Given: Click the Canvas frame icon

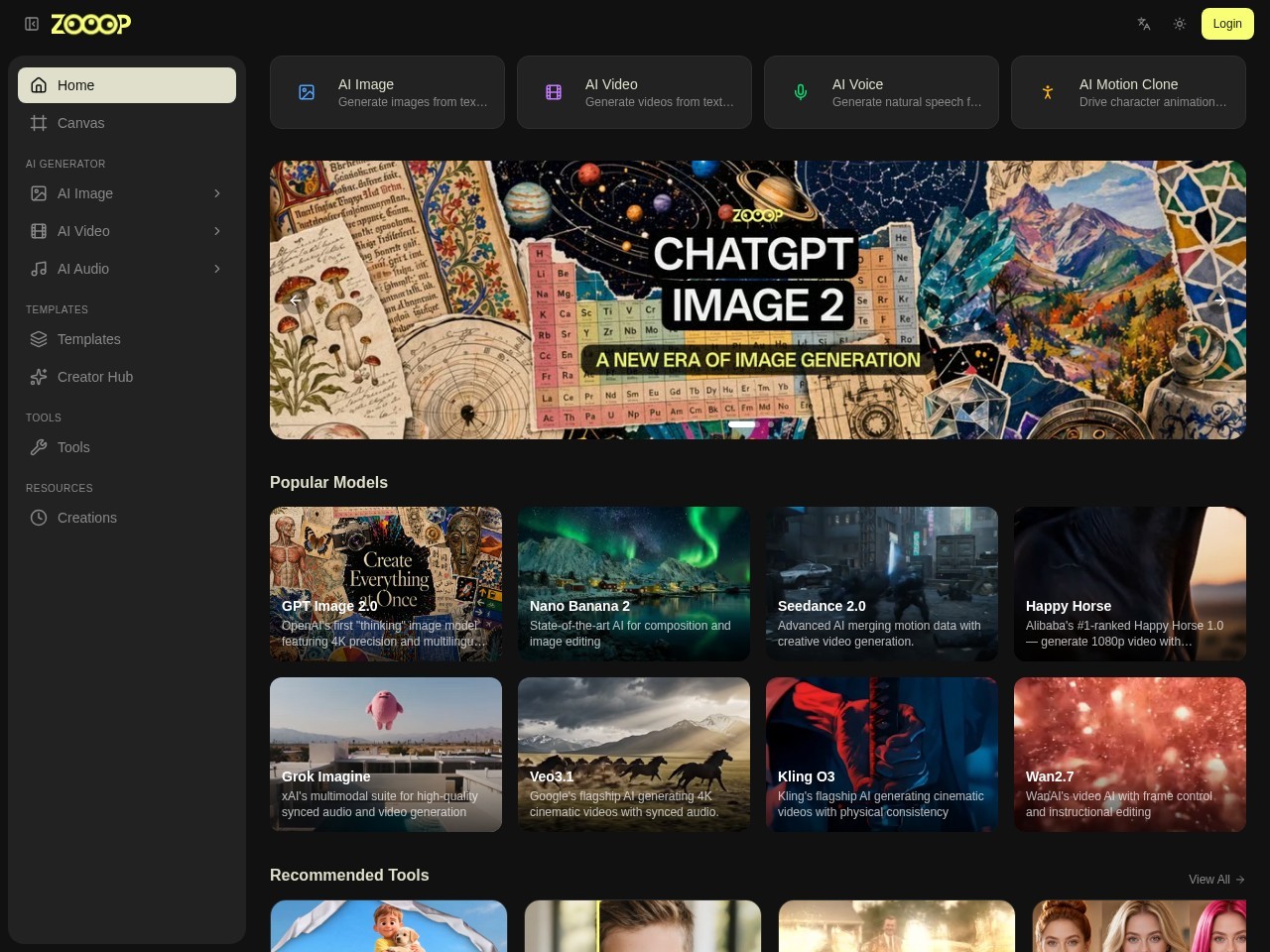Looking at the screenshot, I should point(39,123).
